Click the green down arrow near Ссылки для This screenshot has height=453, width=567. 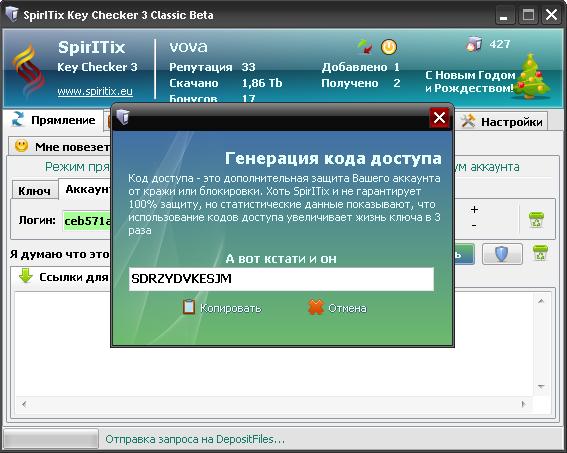tap(26, 275)
